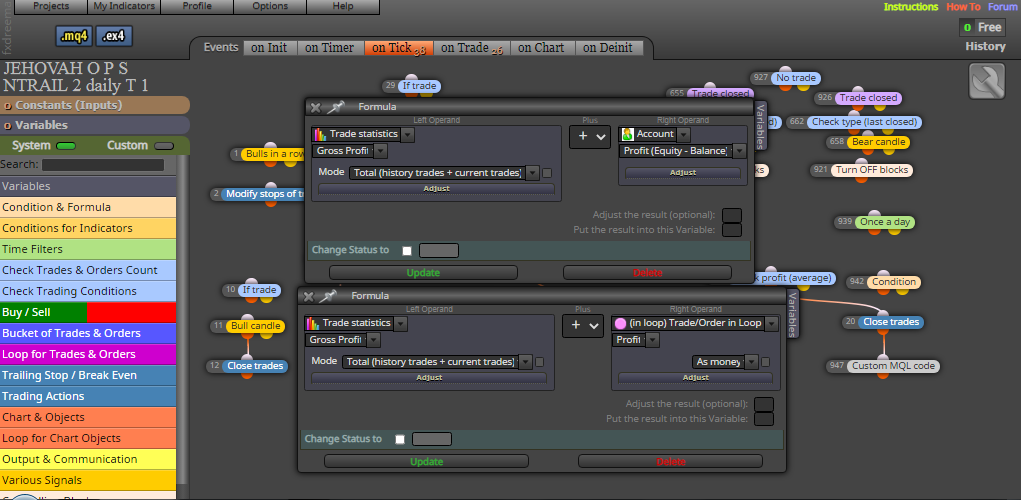Viewport: 1021px width, 500px height.
Task: Select the Bull candle block
Action: coord(255,326)
